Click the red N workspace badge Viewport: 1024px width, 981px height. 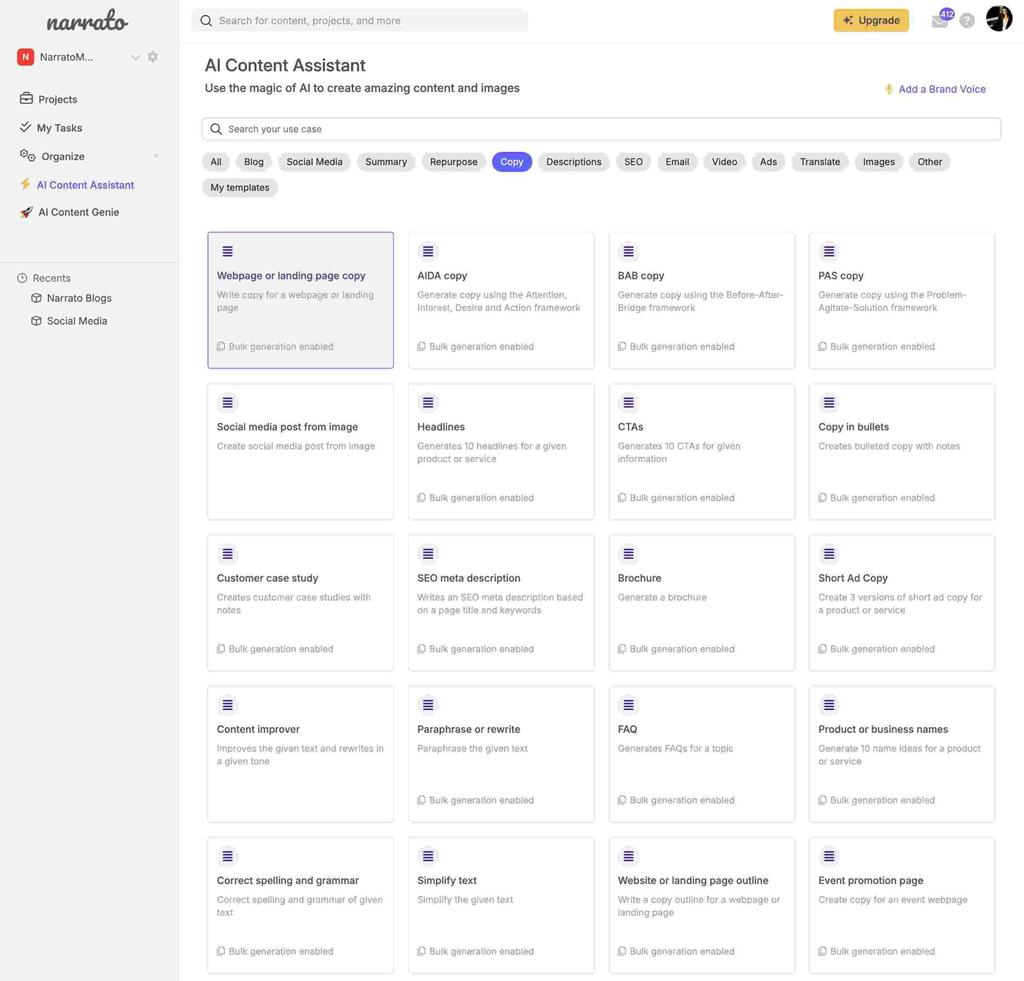click(x=25, y=57)
